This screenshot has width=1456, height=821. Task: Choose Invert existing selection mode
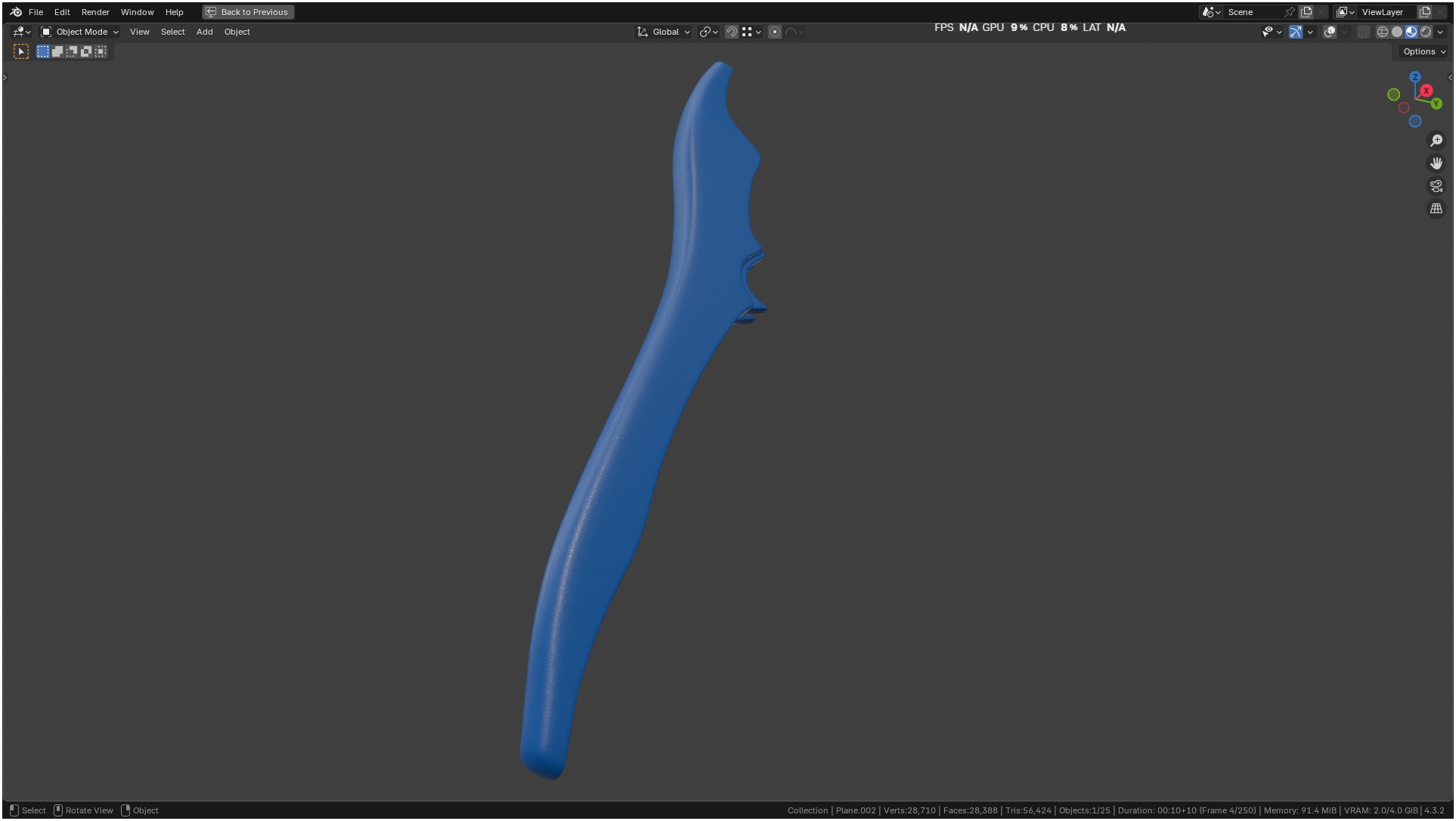(86, 51)
